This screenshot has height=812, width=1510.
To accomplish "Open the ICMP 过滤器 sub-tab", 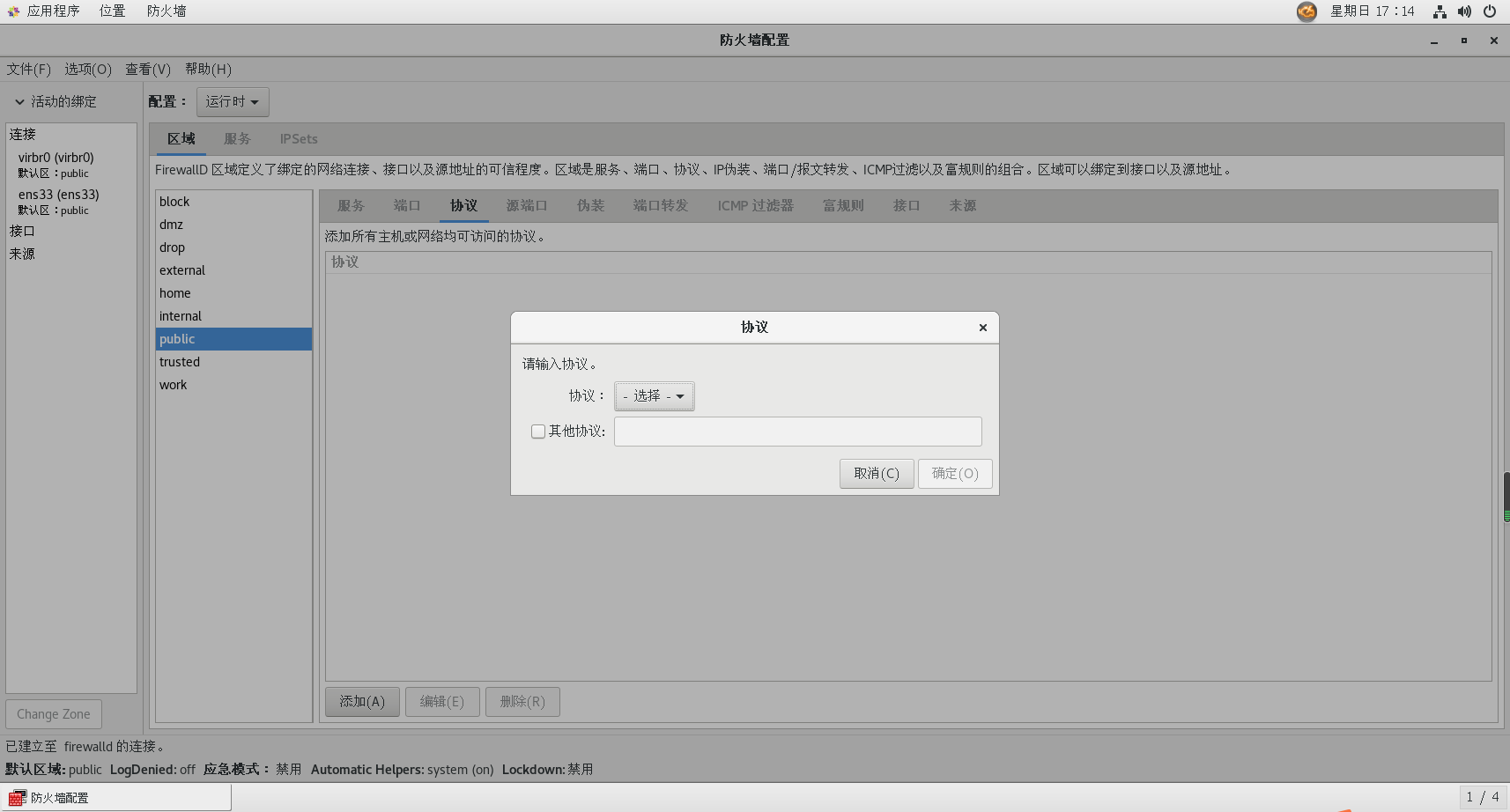I will [x=756, y=206].
